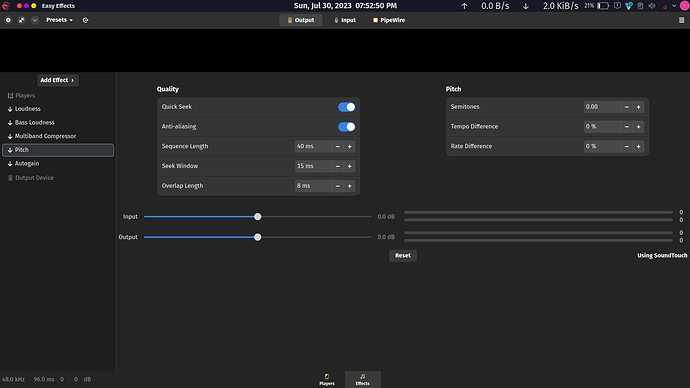The image size is (690, 388).
Task: Click the Reset button
Action: click(x=403, y=256)
